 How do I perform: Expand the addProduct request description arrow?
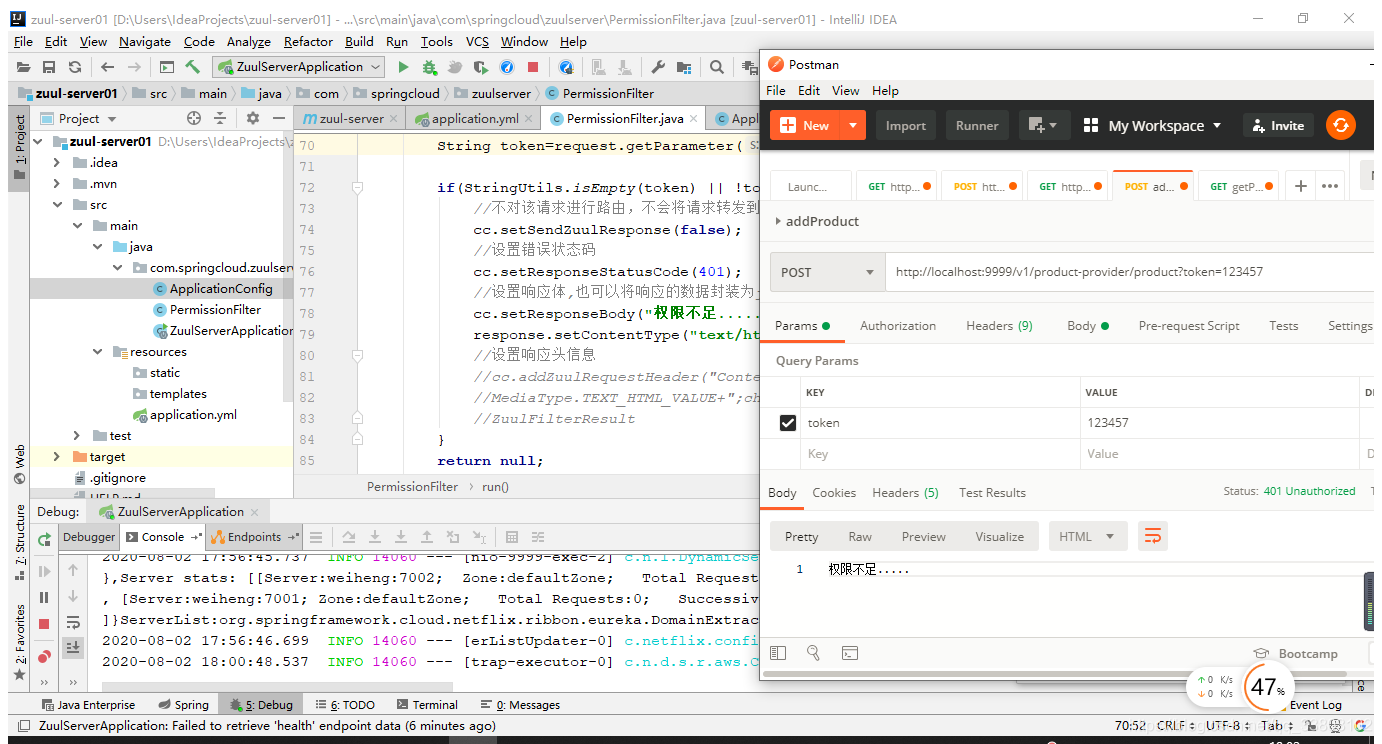(x=778, y=221)
